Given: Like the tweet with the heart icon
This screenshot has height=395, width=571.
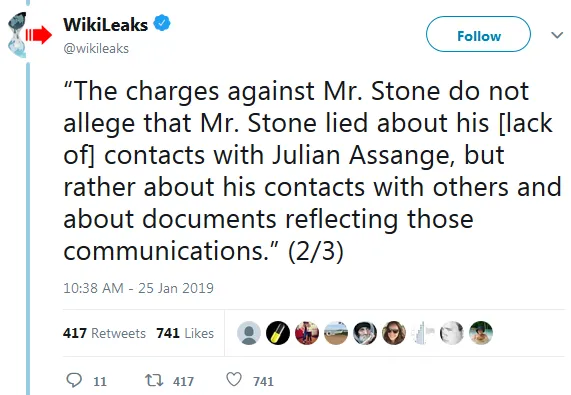Looking at the screenshot, I should (x=234, y=379).
